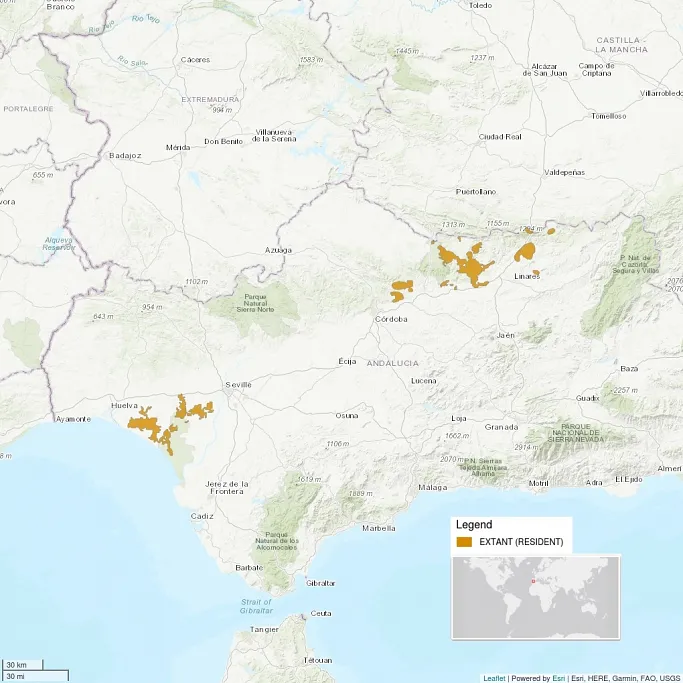Viewport: 683px width, 683px height.
Task: Click the "Campo de Criptana" label
Action: tap(596, 70)
